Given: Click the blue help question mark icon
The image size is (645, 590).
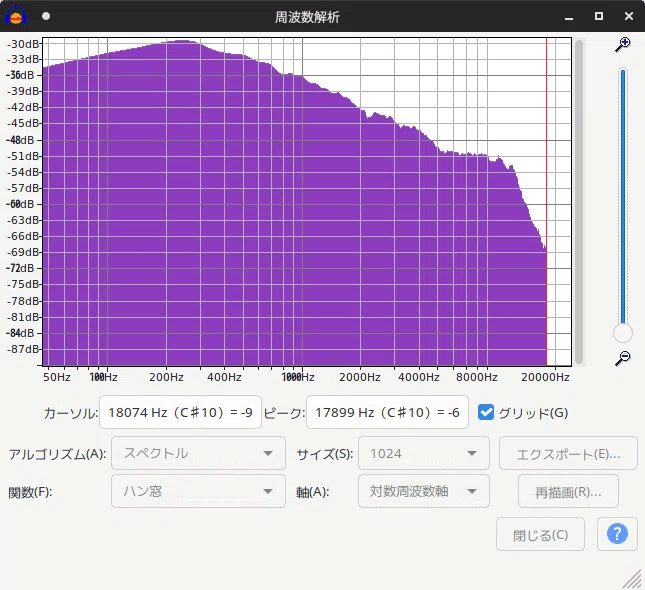Looking at the screenshot, I should [617, 534].
